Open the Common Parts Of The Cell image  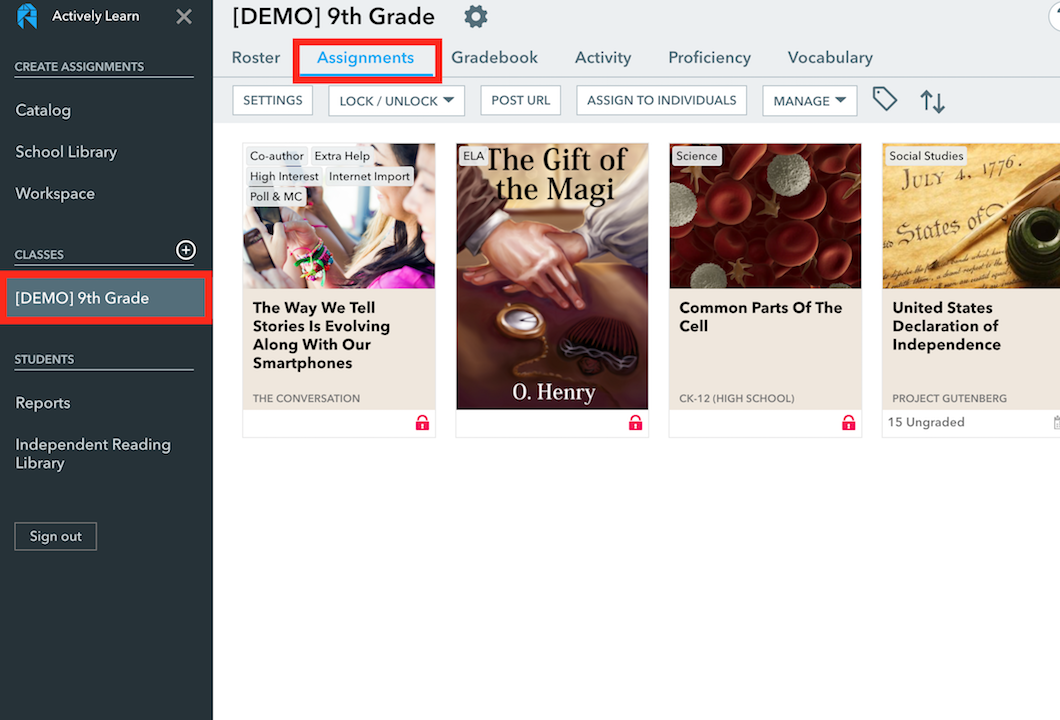pos(765,216)
